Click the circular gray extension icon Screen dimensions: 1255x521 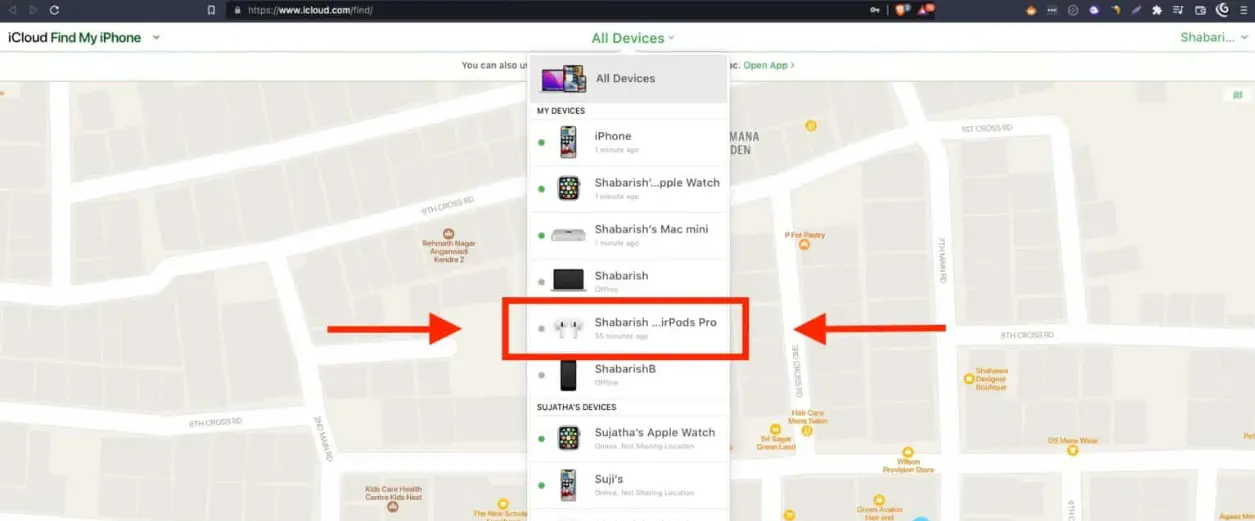1073,10
